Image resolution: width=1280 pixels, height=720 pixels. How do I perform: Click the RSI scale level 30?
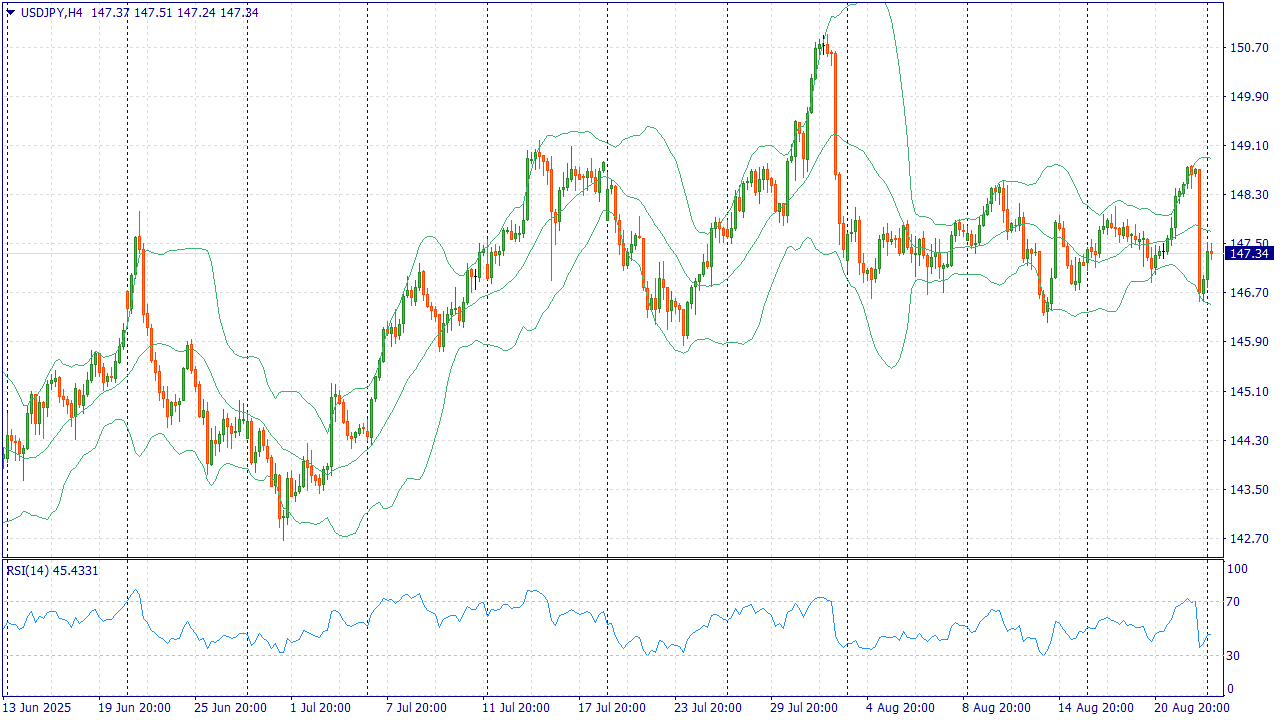point(1235,656)
